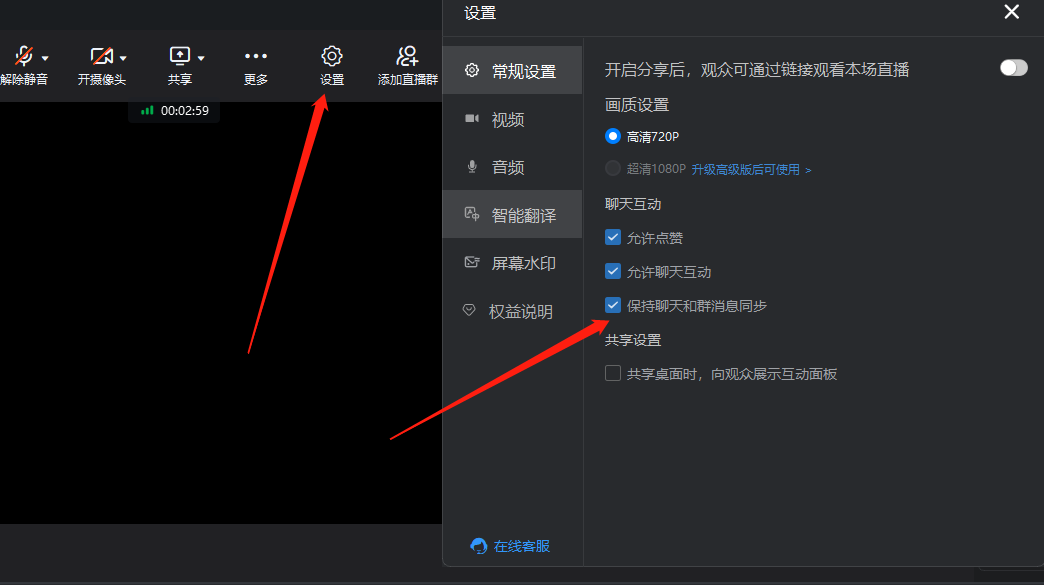This screenshot has height=585, width=1044.
Task: Turn on camera with 开摄像头 icon
Action: 101,56
